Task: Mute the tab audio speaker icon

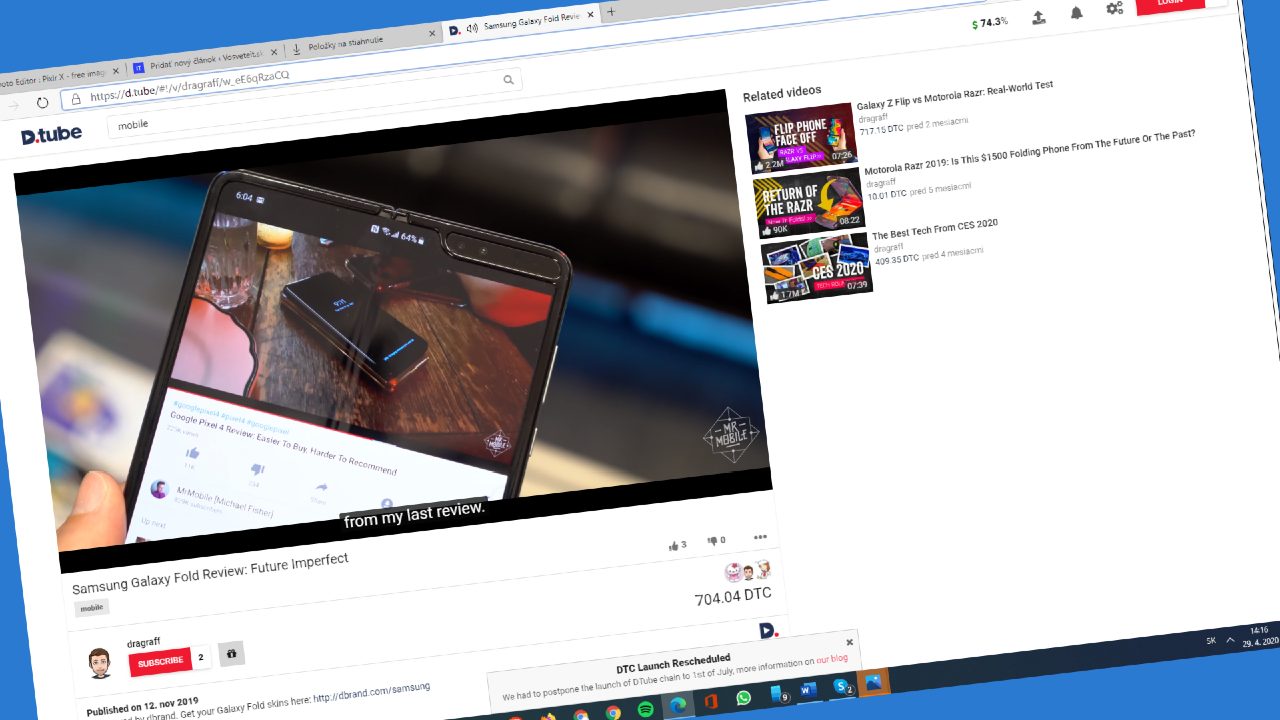Action: pyautogui.click(x=472, y=29)
